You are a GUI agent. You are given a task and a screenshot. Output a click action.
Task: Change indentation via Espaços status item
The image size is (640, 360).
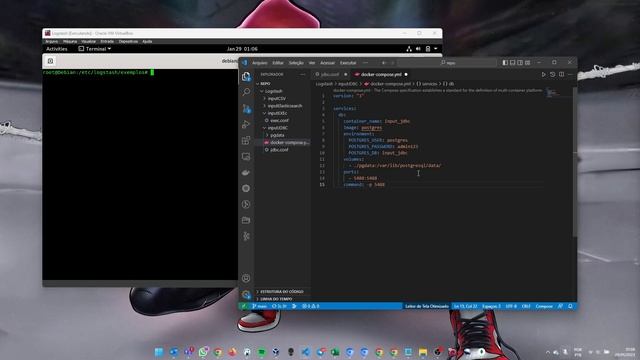491,306
